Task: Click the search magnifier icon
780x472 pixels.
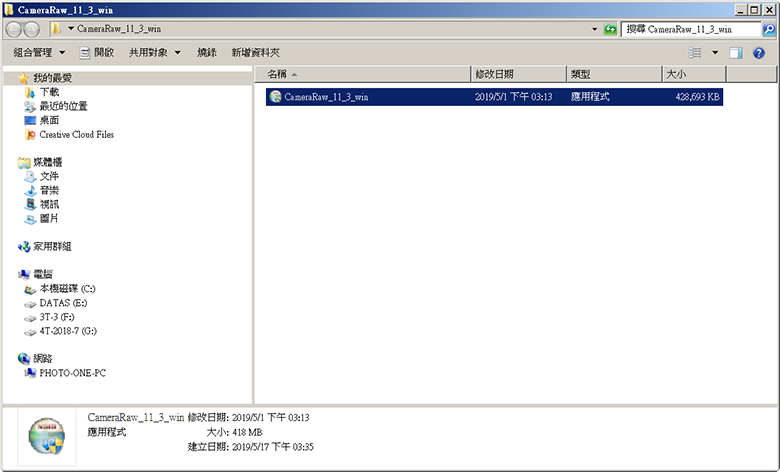Action: pos(769,29)
